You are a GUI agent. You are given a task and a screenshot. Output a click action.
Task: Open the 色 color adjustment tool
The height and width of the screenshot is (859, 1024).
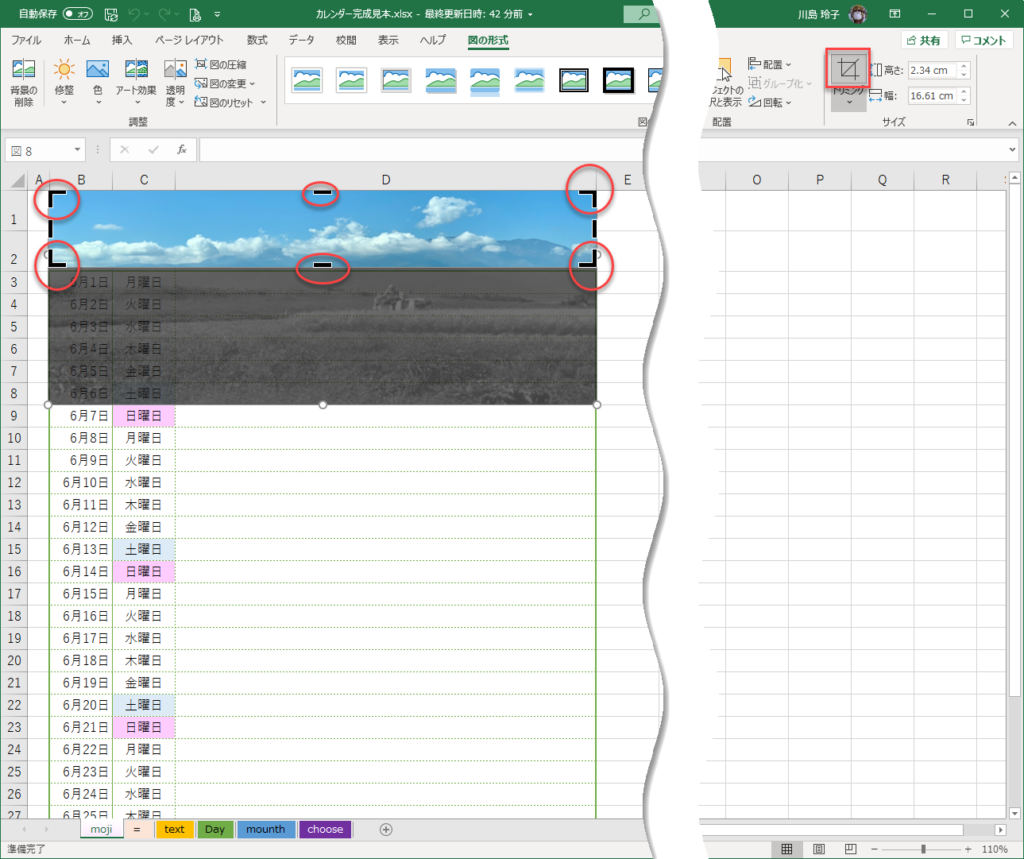point(97,82)
